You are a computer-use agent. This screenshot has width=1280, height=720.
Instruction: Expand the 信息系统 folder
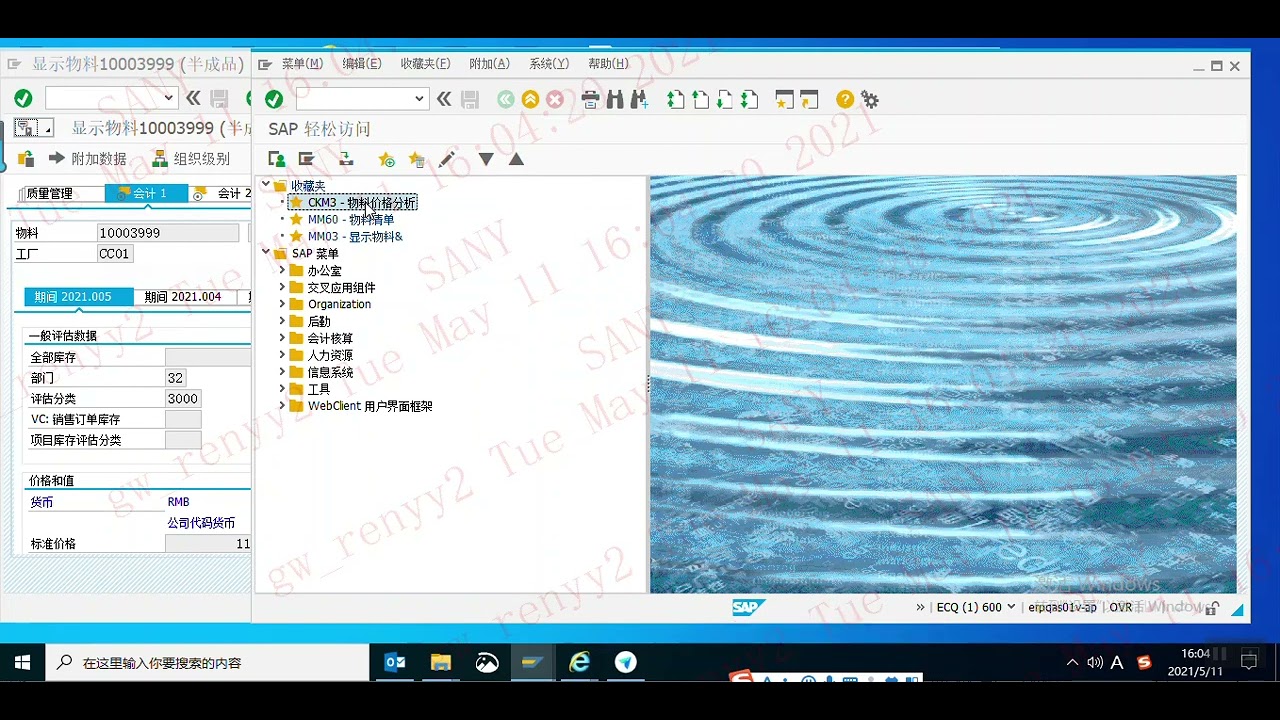pyautogui.click(x=282, y=372)
